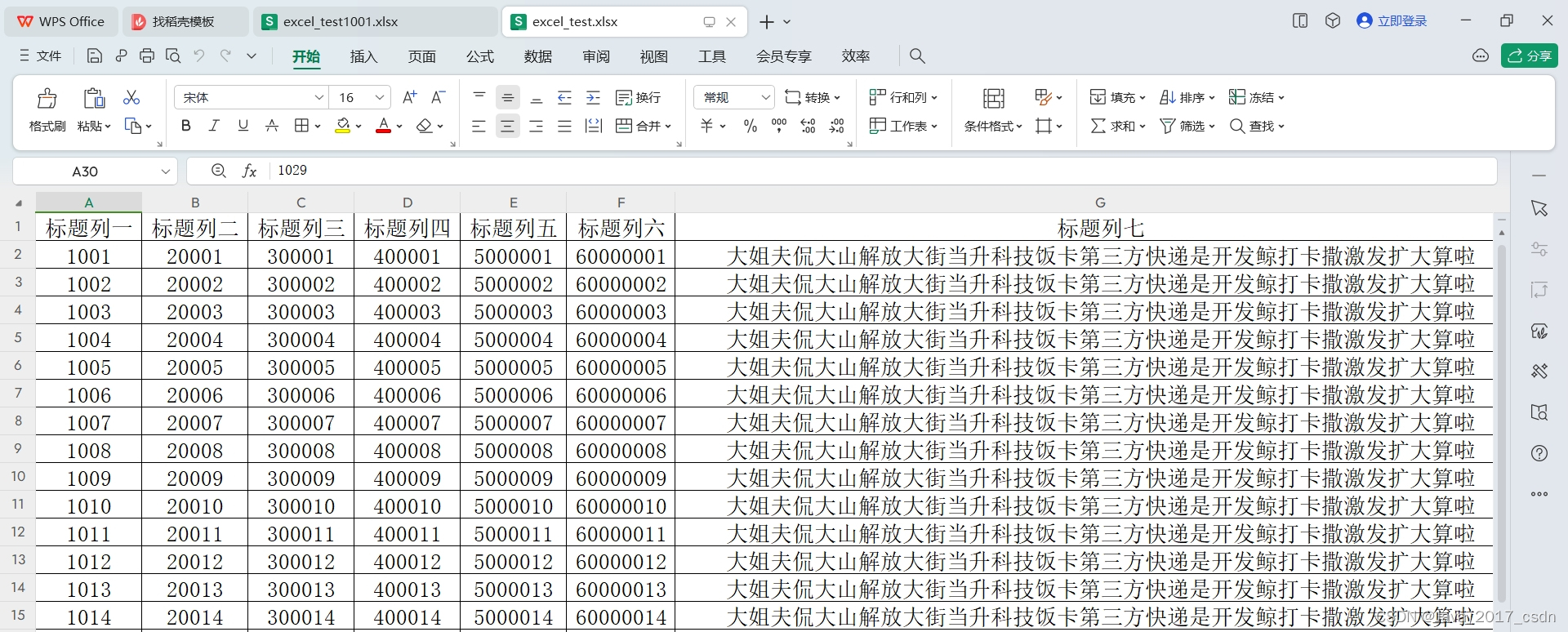Viewport: 1568px width, 632px height.
Task: Click the Filter (筛选) button
Action: click(x=1187, y=126)
